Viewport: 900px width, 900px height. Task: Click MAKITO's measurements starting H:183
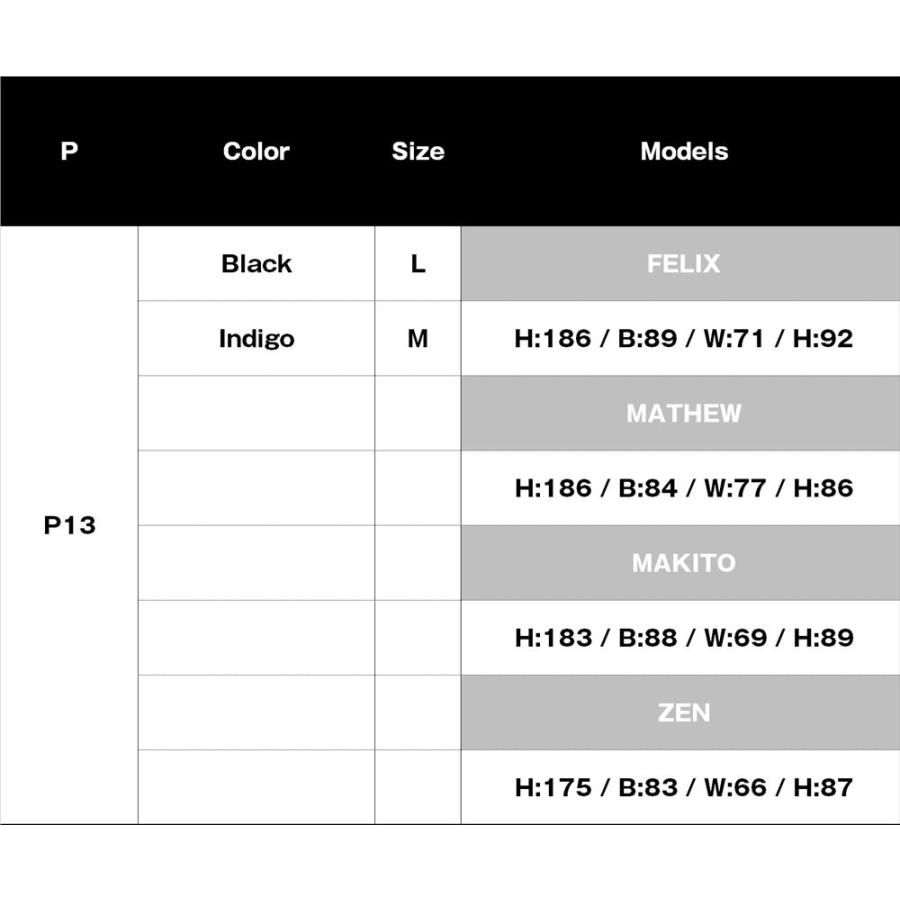click(684, 638)
